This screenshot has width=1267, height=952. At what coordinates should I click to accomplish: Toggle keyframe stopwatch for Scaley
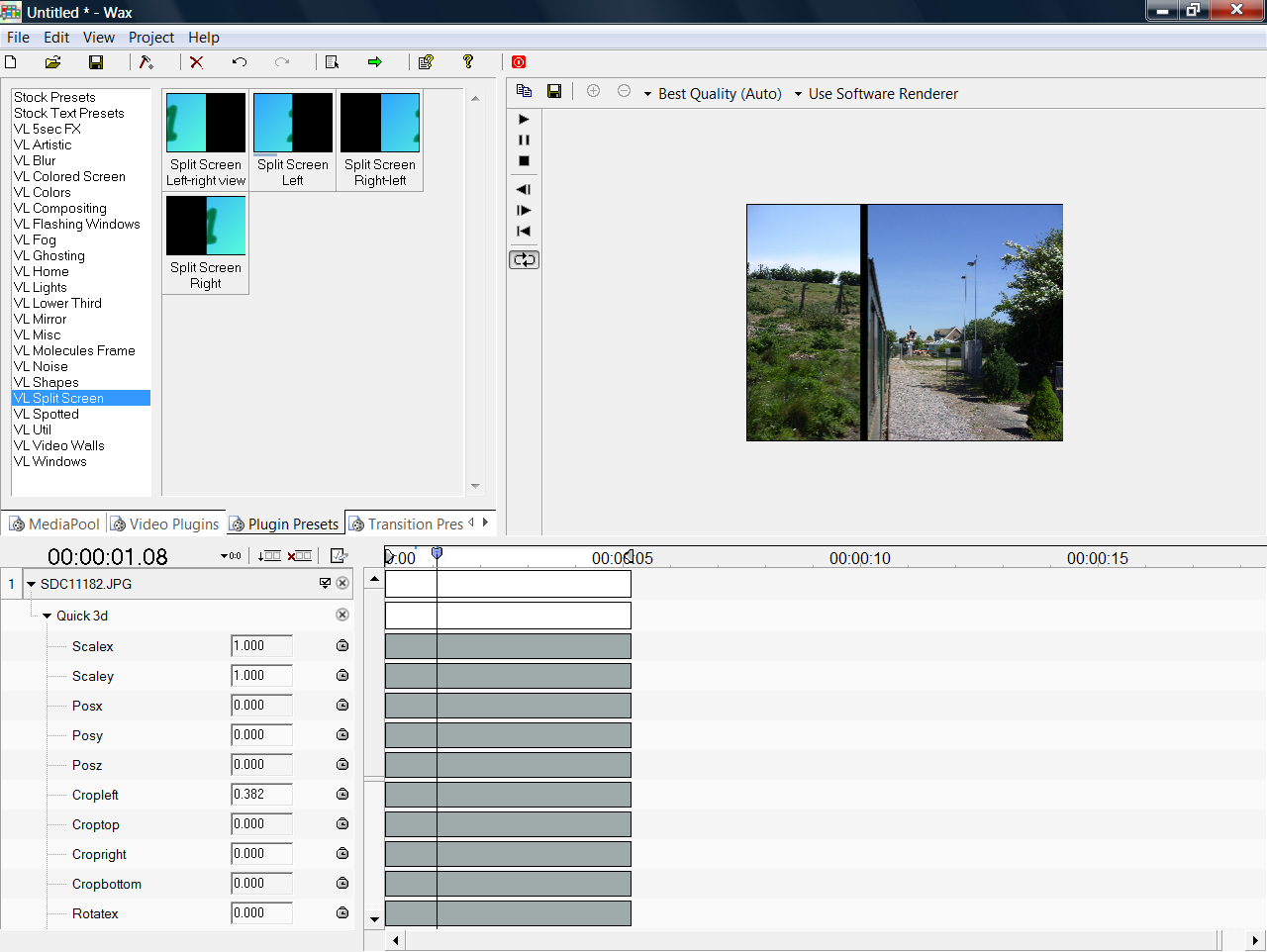coord(342,675)
